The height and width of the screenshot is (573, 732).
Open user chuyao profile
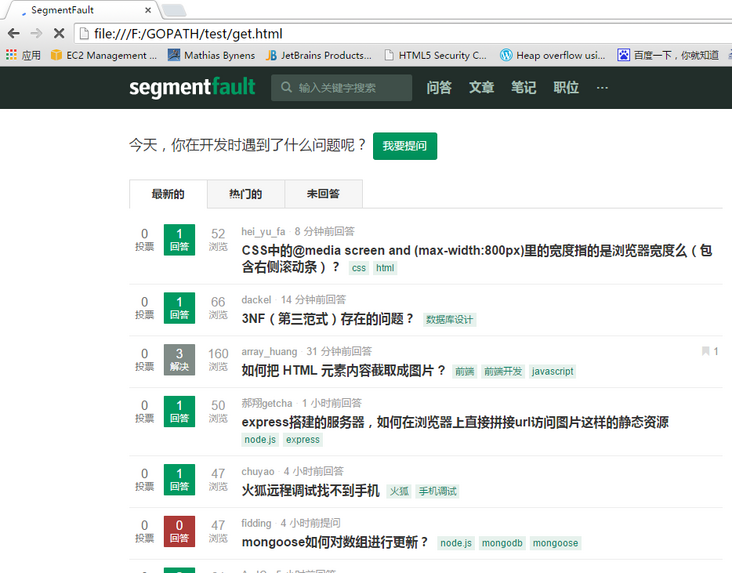(258, 472)
